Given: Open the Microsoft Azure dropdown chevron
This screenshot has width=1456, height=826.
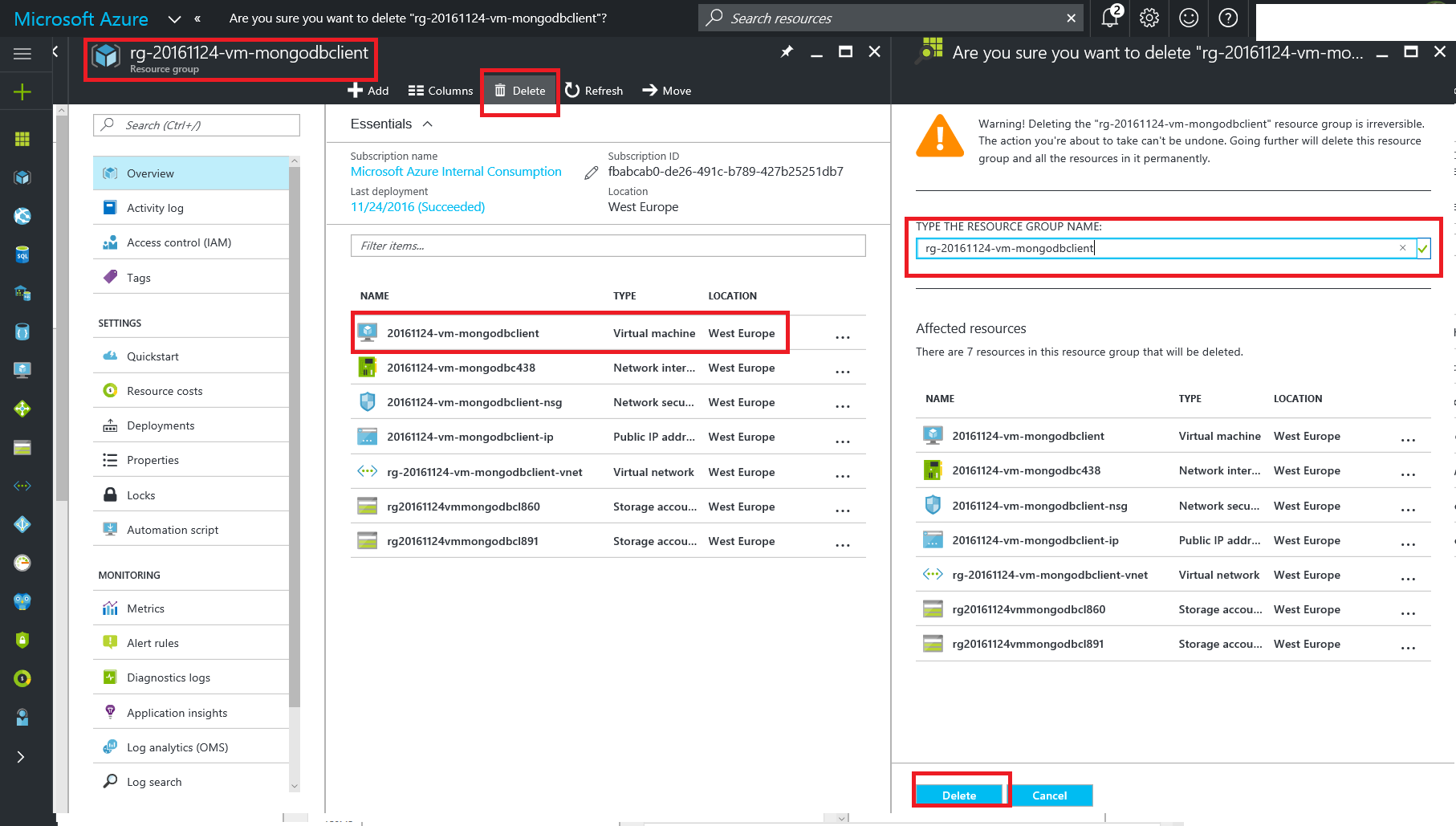Looking at the screenshot, I should 174,18.
